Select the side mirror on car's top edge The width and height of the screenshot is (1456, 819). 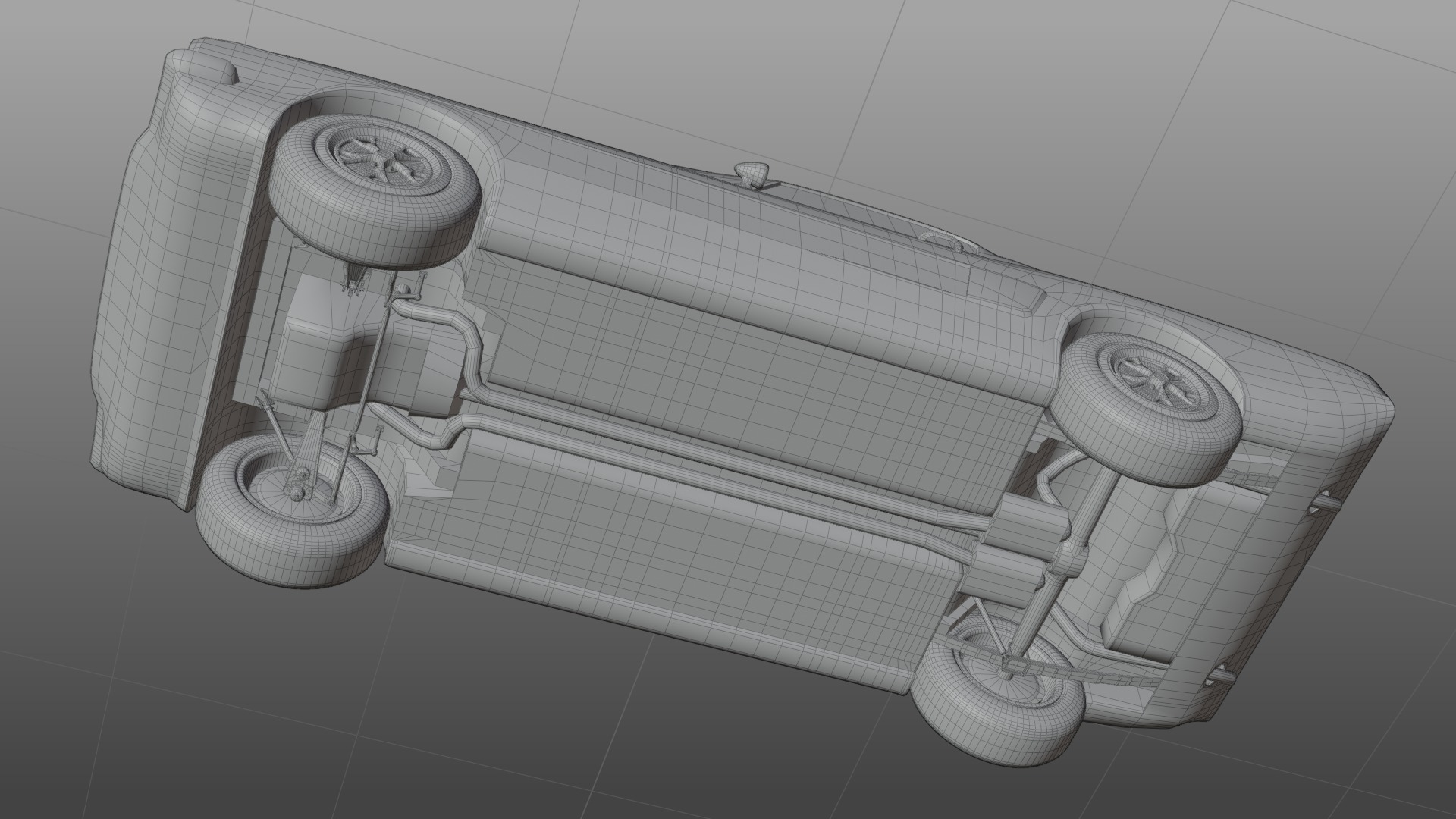753,172
